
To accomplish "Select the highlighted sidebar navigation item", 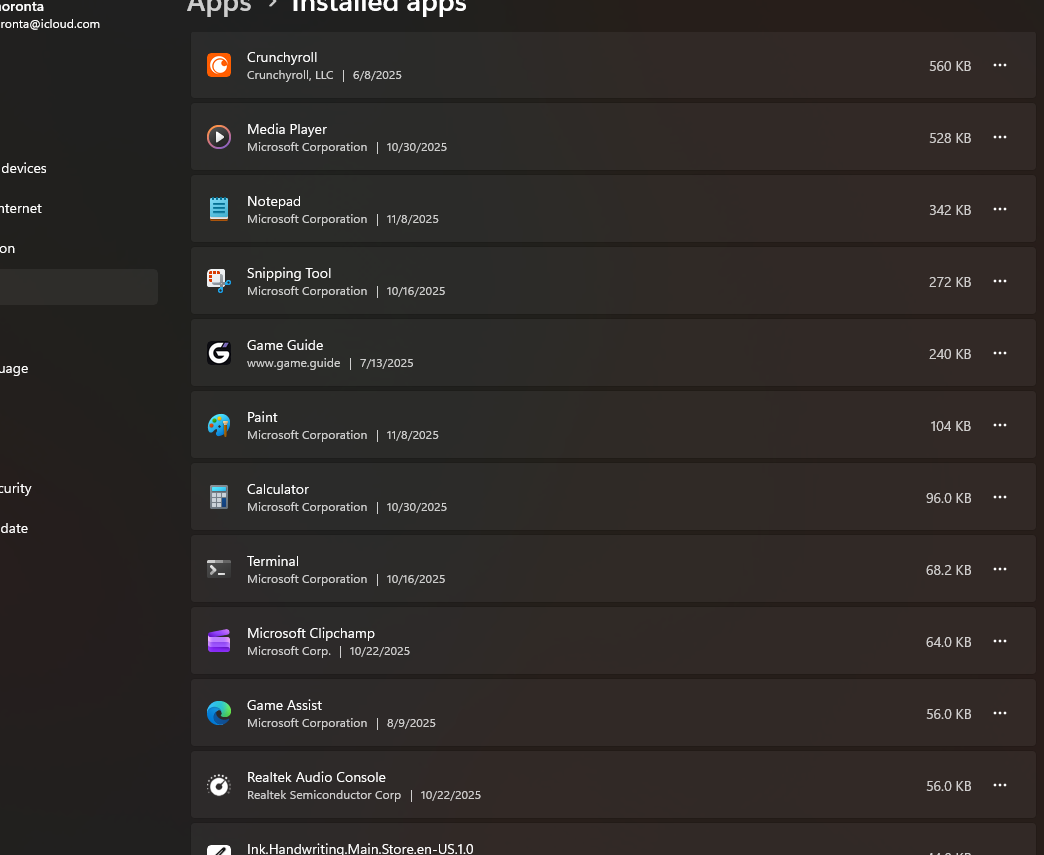I will tap(78, 287).
